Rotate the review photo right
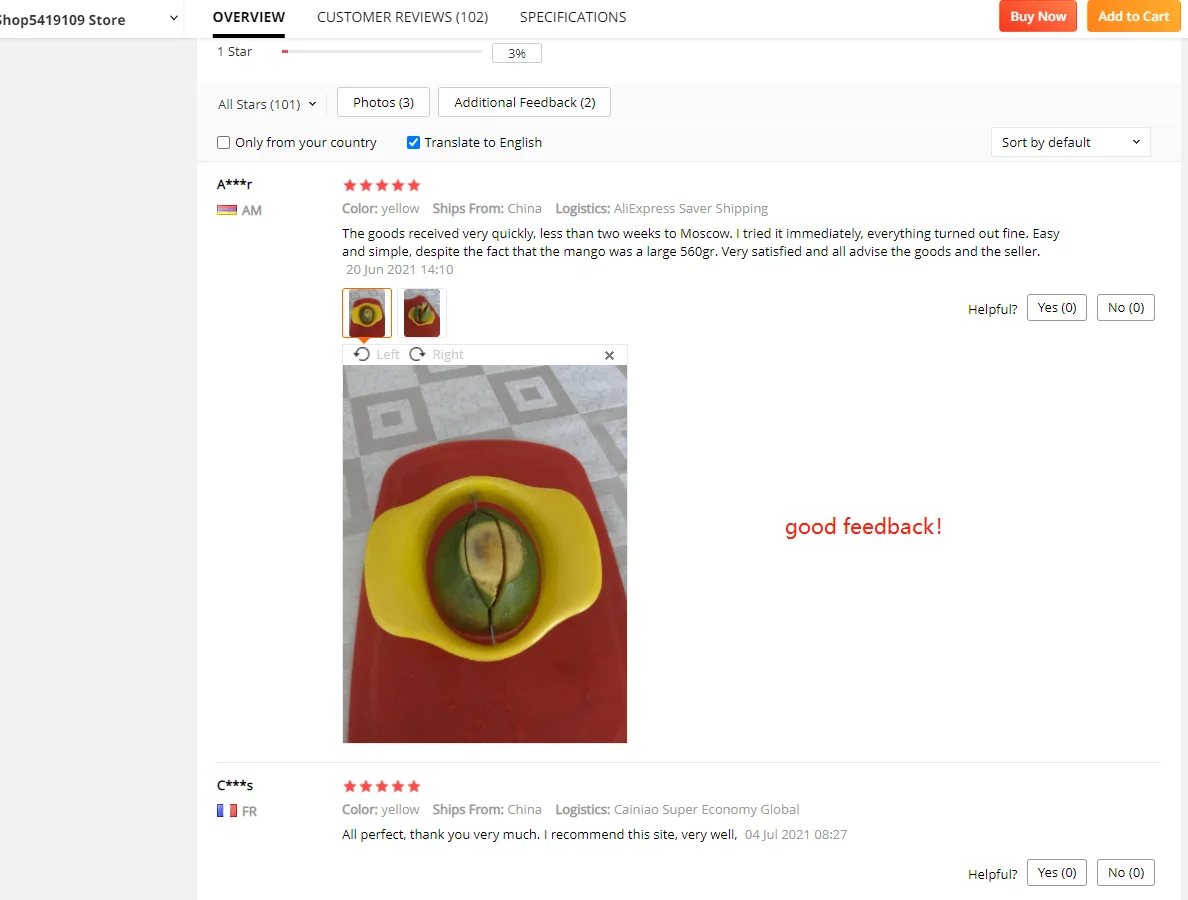 (436, 355)
